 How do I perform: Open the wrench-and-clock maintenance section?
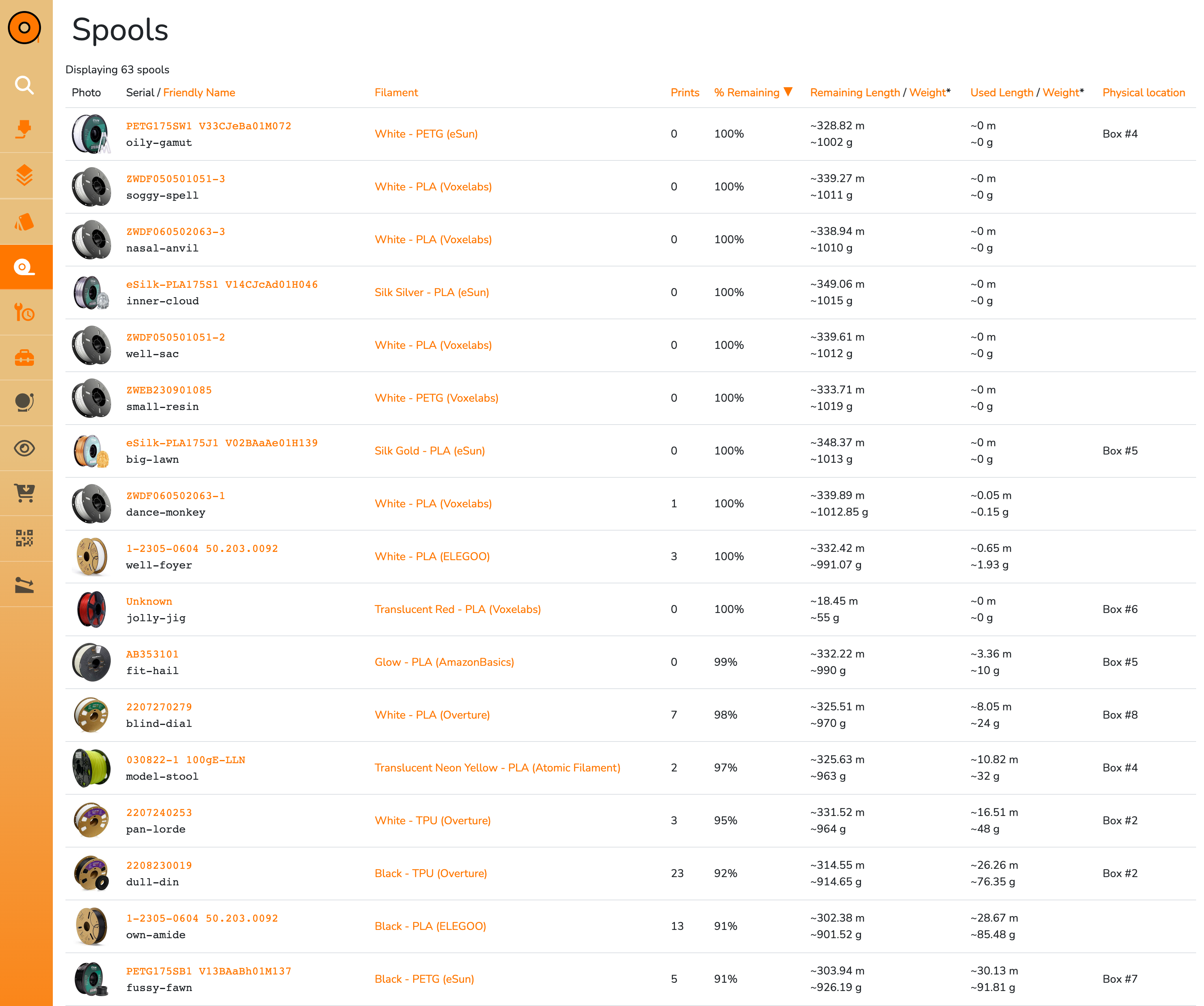click(x=26, y=313)
